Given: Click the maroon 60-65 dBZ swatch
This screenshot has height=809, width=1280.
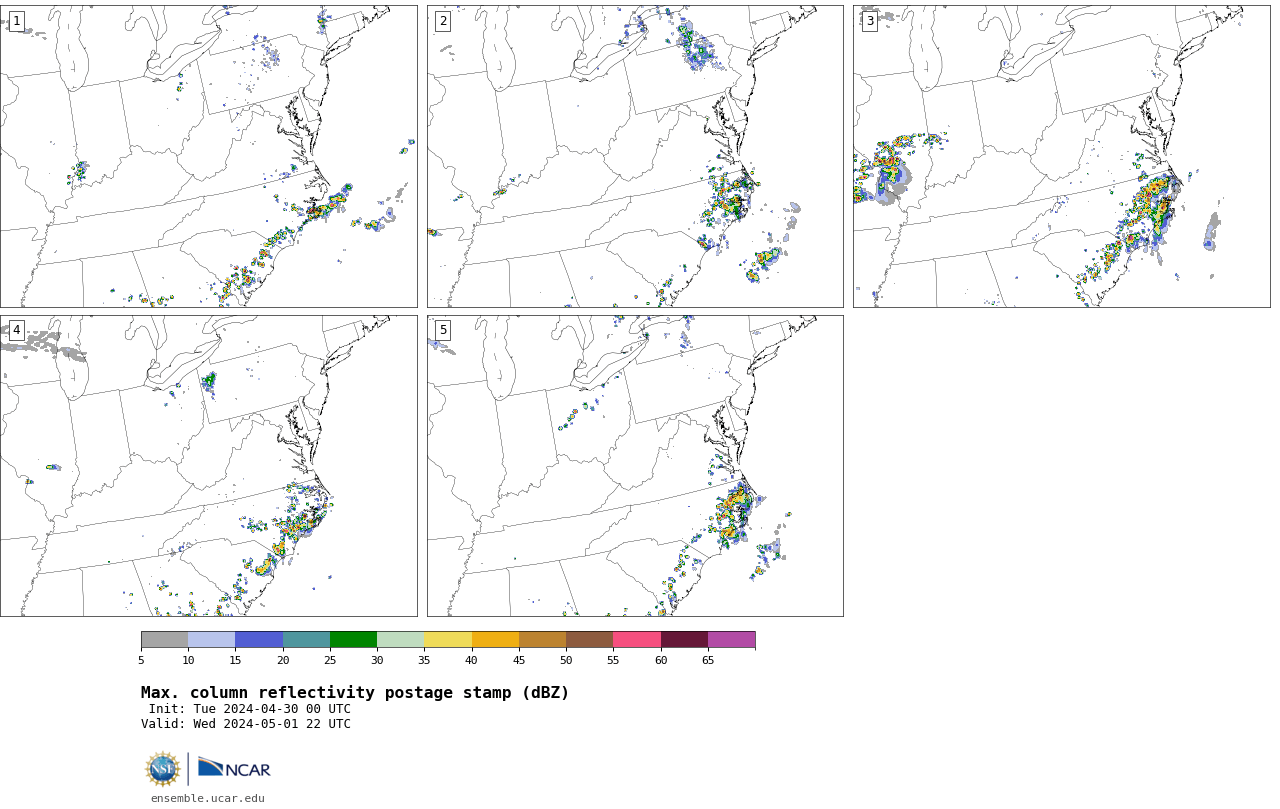Looking at the screenshot, I should click(684, 640).
